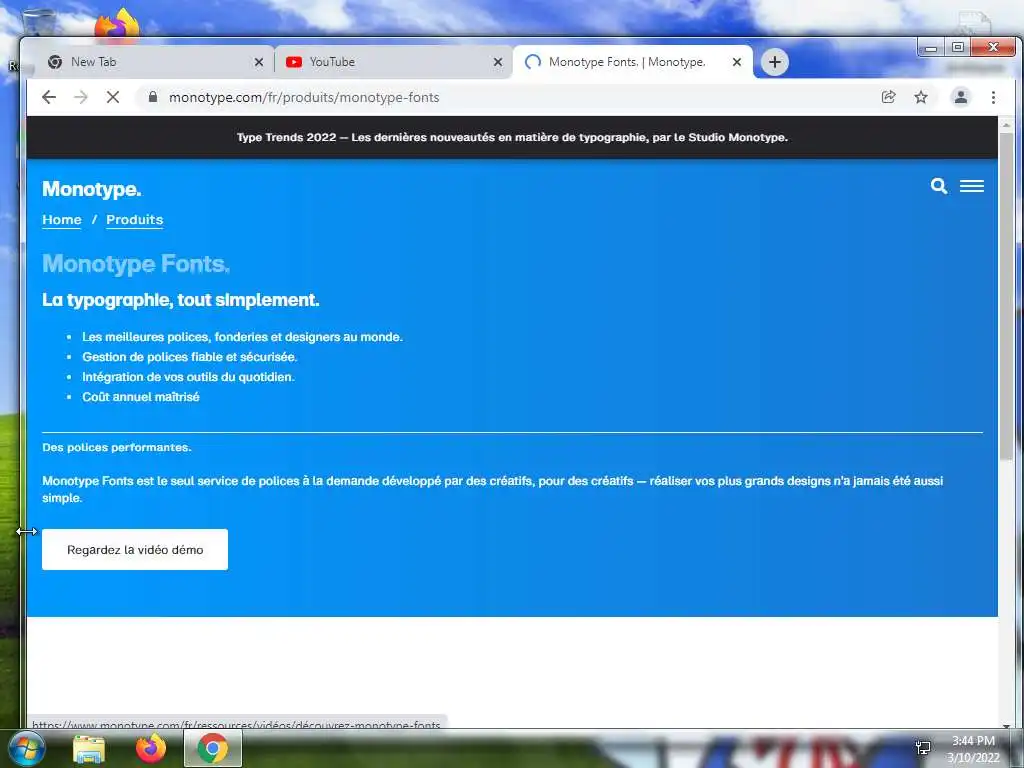1024x768 pixels.
Task: Click the padlock site info icon
Action: tap(153, 97)
